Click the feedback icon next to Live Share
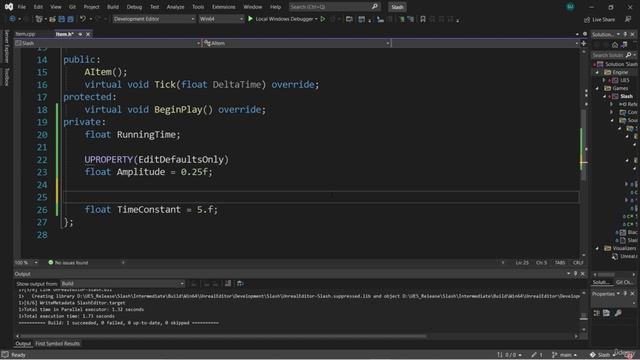The image size is (640, 360). click(628, 19)
